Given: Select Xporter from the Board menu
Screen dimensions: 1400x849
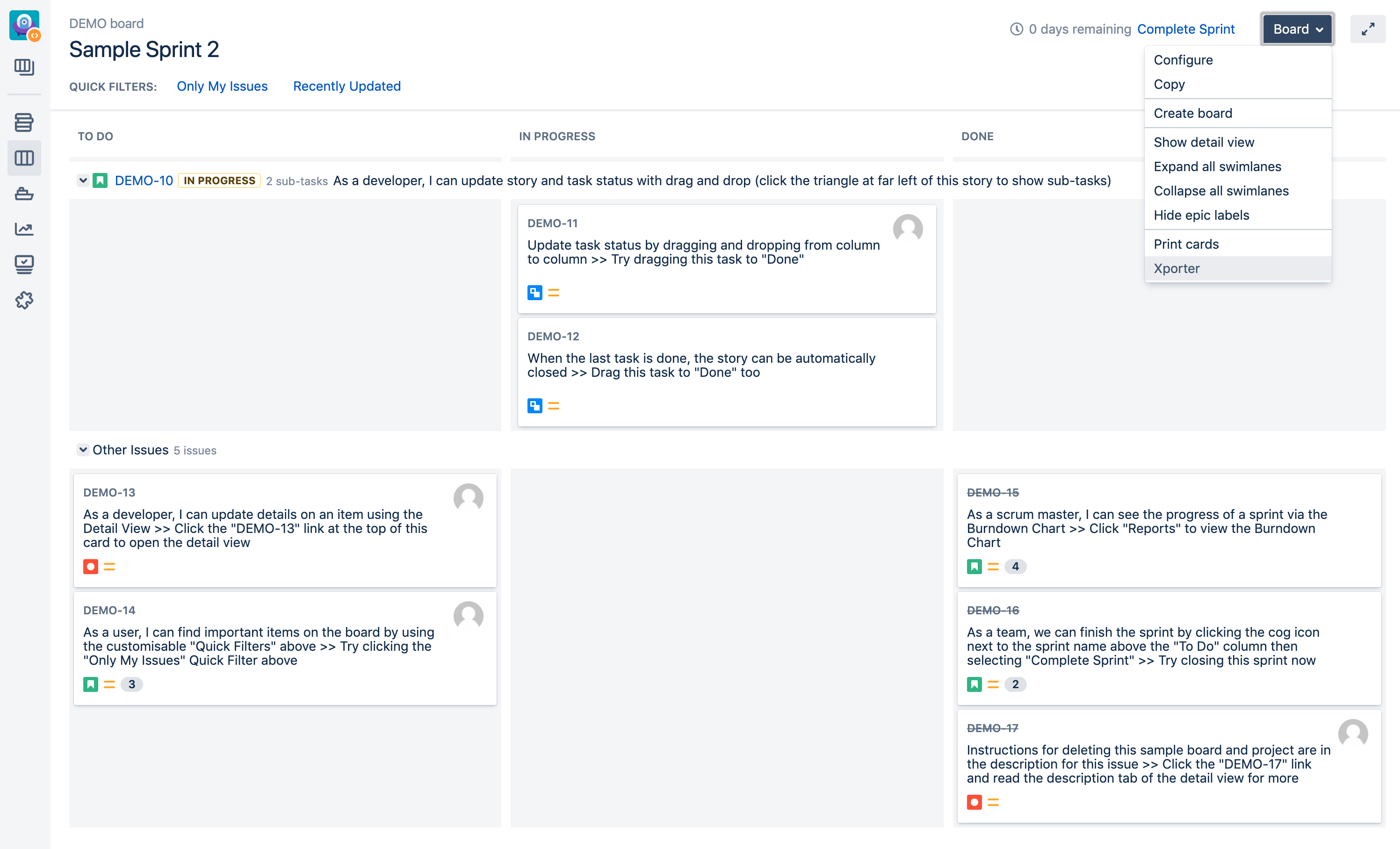Looking at the screenshot, I should click(1176, 269).
